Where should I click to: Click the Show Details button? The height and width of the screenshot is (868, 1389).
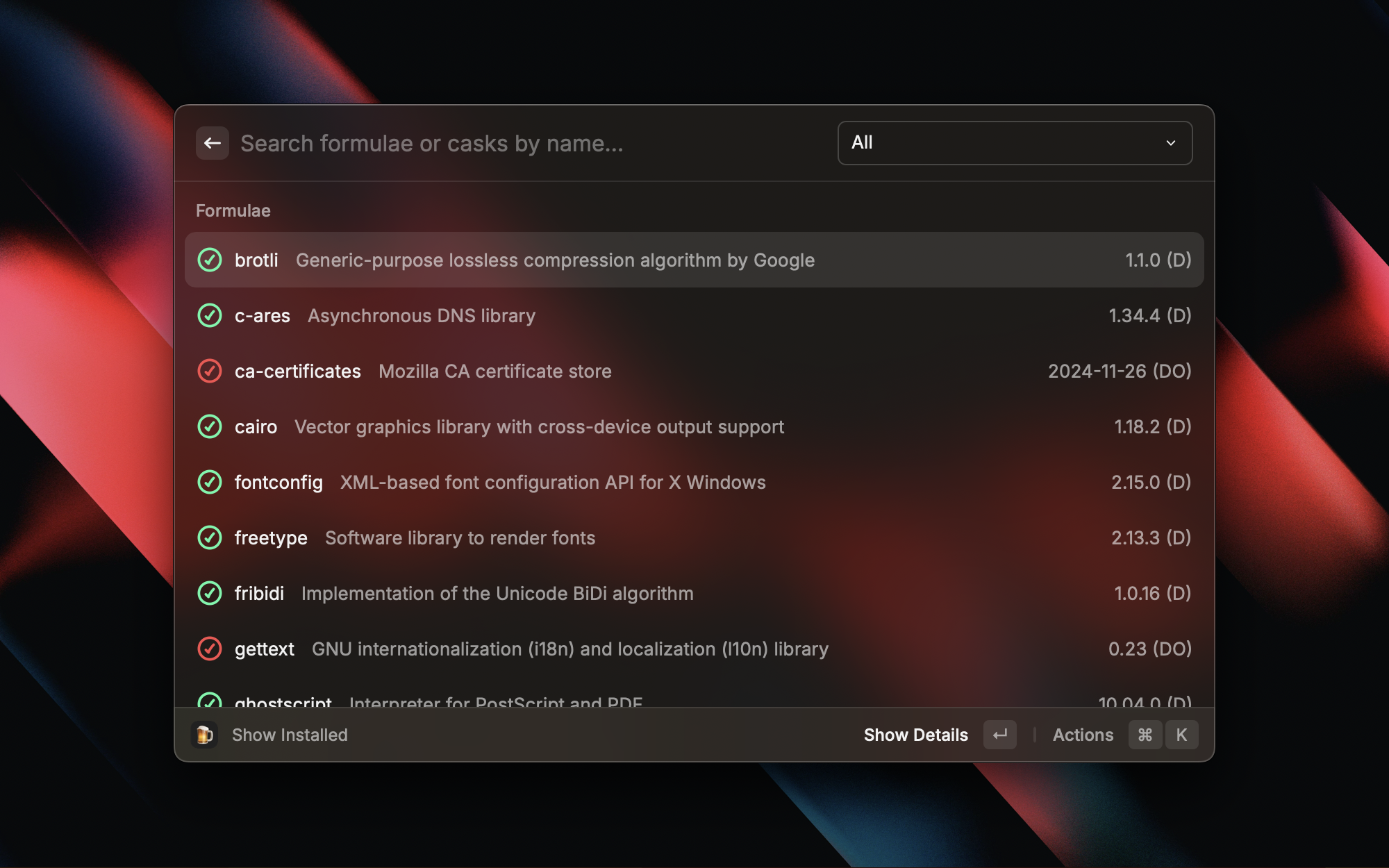coord(915,735)
